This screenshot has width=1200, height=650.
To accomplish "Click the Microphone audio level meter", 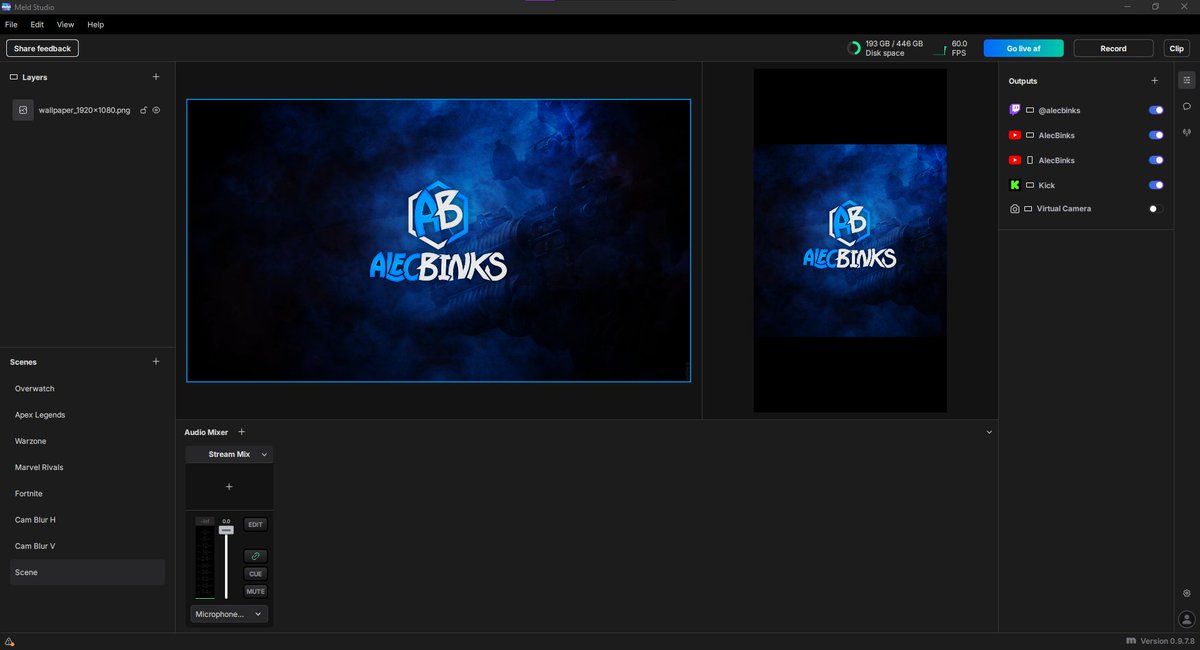I will (205, 562).
